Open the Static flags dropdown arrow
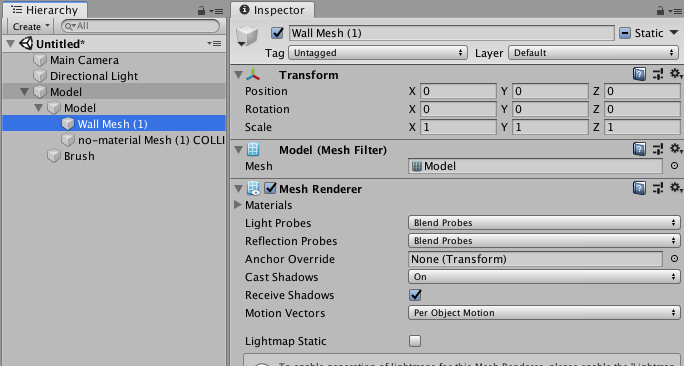This screenshot has width=684, height=366. pyautogui.click(x=674, y=33)
